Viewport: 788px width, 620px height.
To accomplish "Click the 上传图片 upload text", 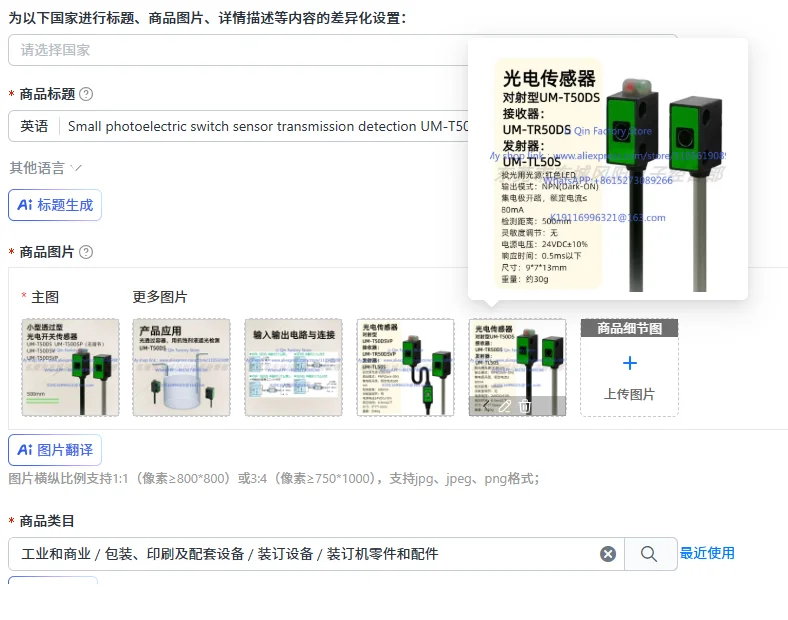I will (630, 394).
